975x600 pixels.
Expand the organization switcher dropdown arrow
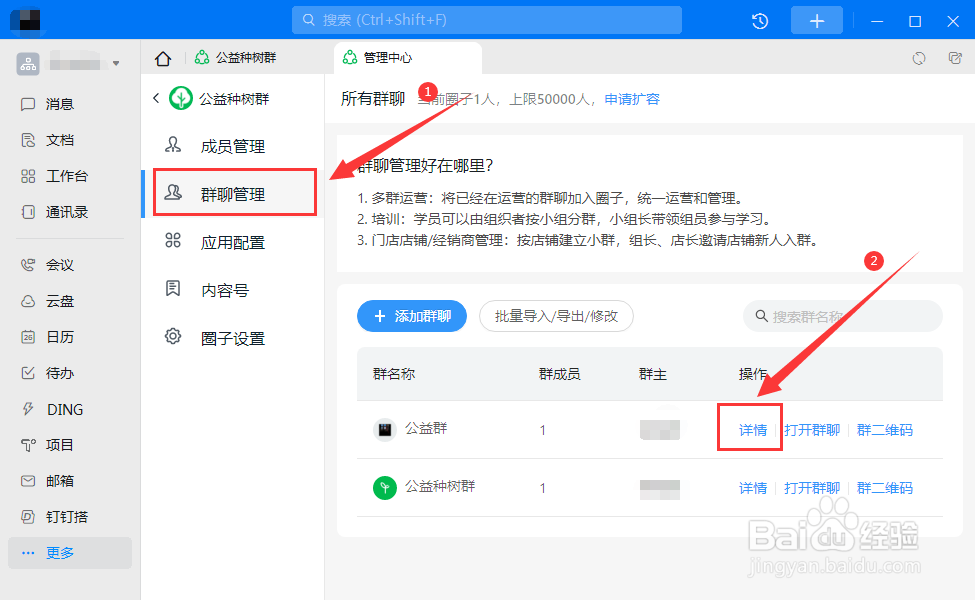coord(116,63)
